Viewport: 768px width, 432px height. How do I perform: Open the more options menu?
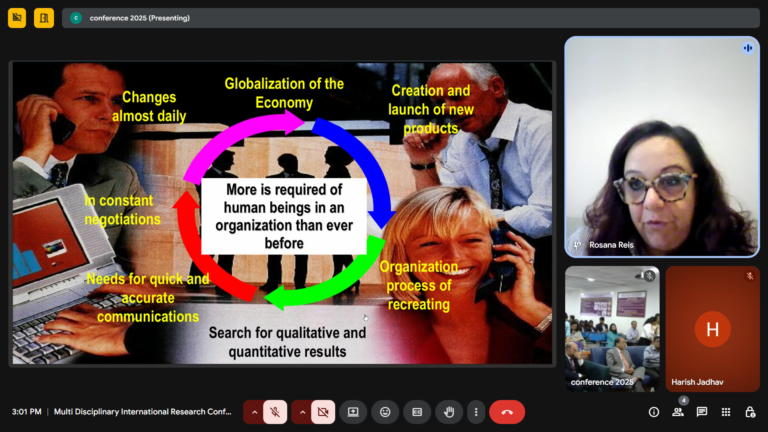pos(475,412)
